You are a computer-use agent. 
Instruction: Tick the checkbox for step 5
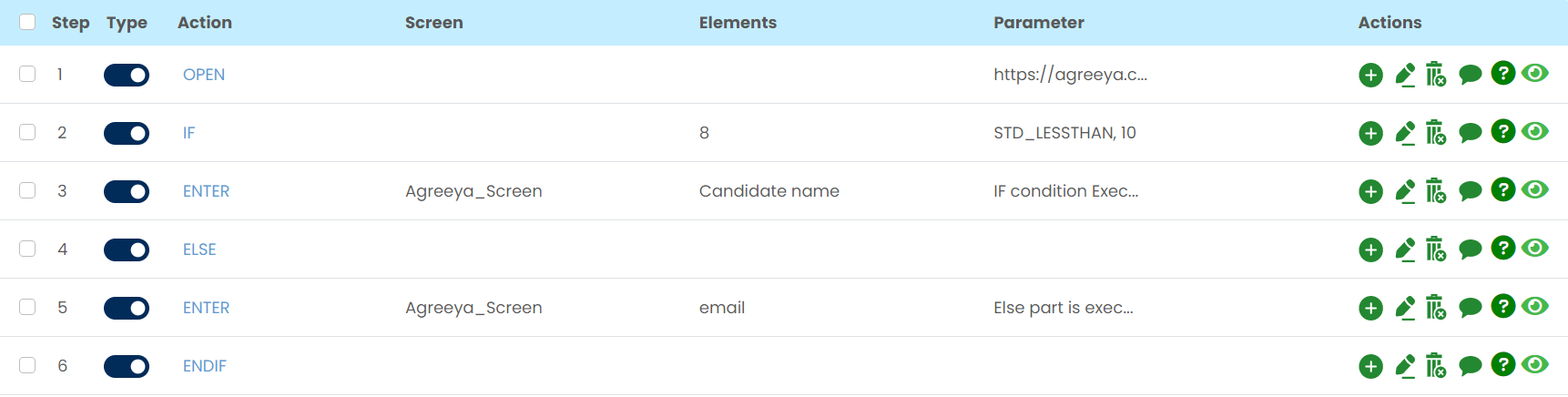click(27, 307)
